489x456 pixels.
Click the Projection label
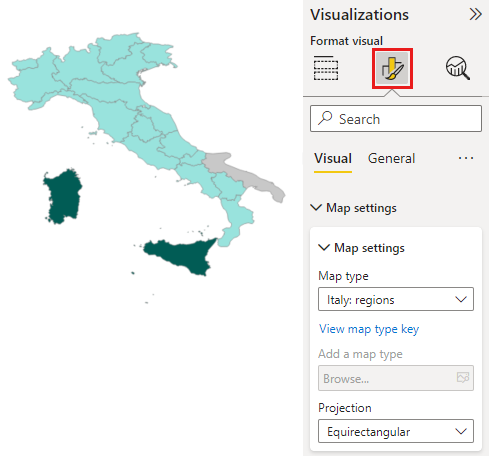pyautogui.click(x=345, y=408)
